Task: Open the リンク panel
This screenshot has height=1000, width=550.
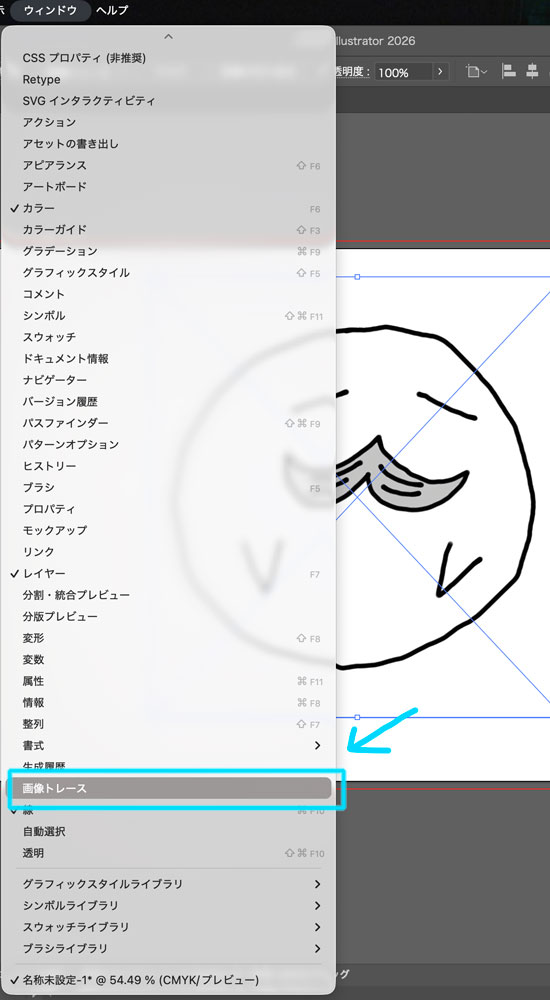Action: [168, 552]
